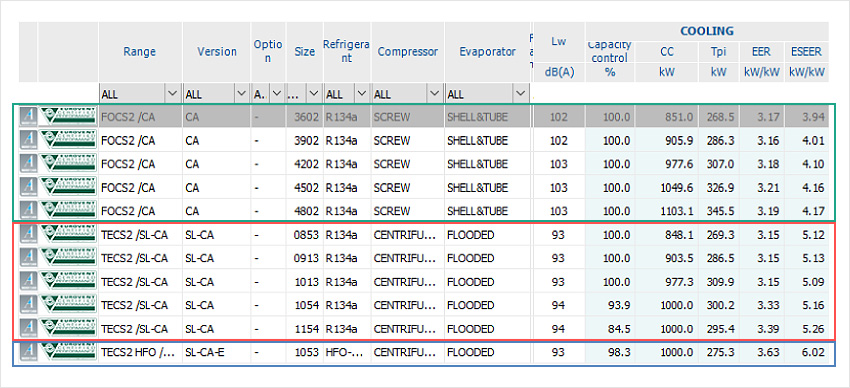
Task: Click the A icon in the size 1013 row
Action: [x=28, y=282]
